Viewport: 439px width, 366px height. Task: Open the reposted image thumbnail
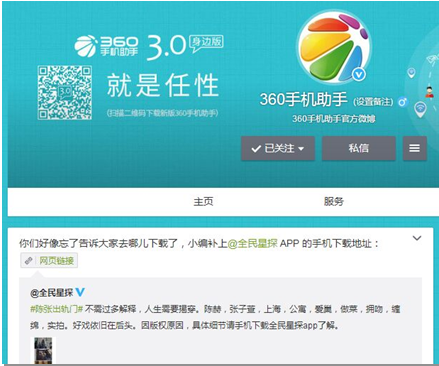point(43,350)
